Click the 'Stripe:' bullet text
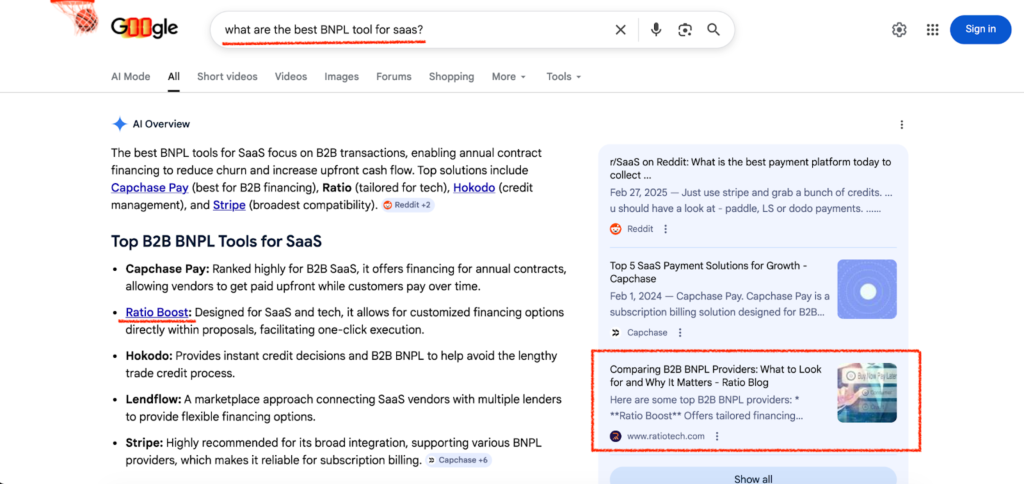Viewport: 1024px width, 484px height. pyautogui.click(x=144, y=443)
